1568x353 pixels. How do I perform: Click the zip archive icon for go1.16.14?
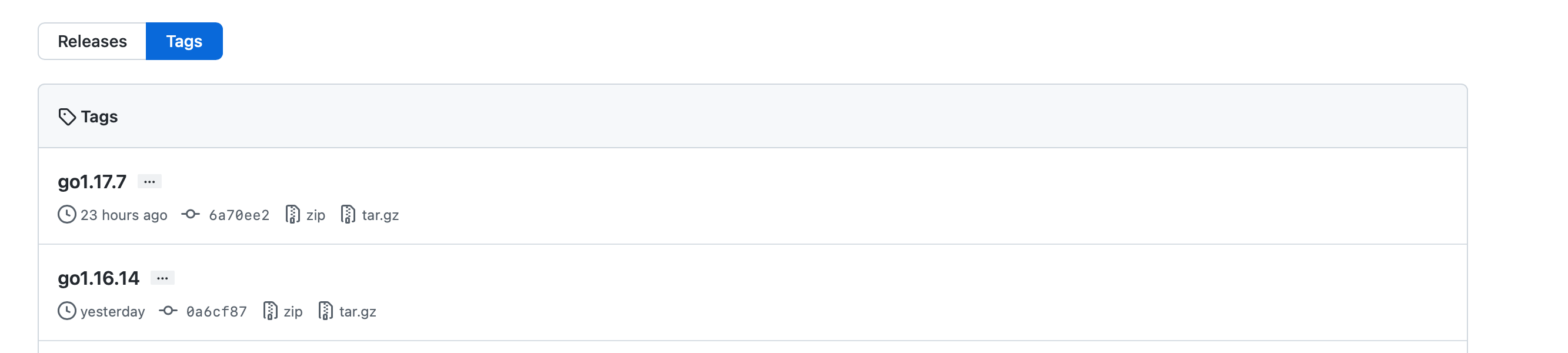[271, 311]
